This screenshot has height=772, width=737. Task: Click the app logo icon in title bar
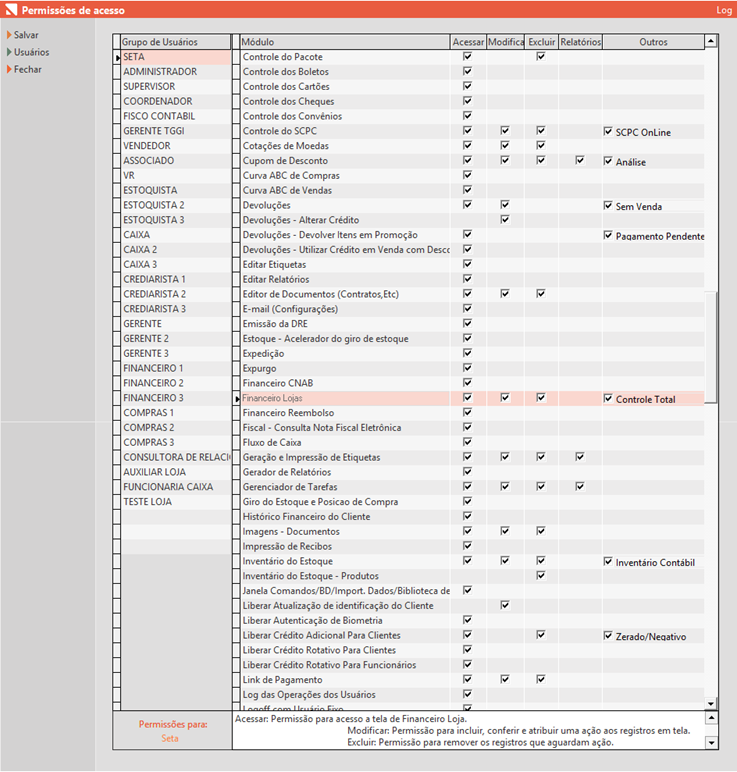(10, 9)
